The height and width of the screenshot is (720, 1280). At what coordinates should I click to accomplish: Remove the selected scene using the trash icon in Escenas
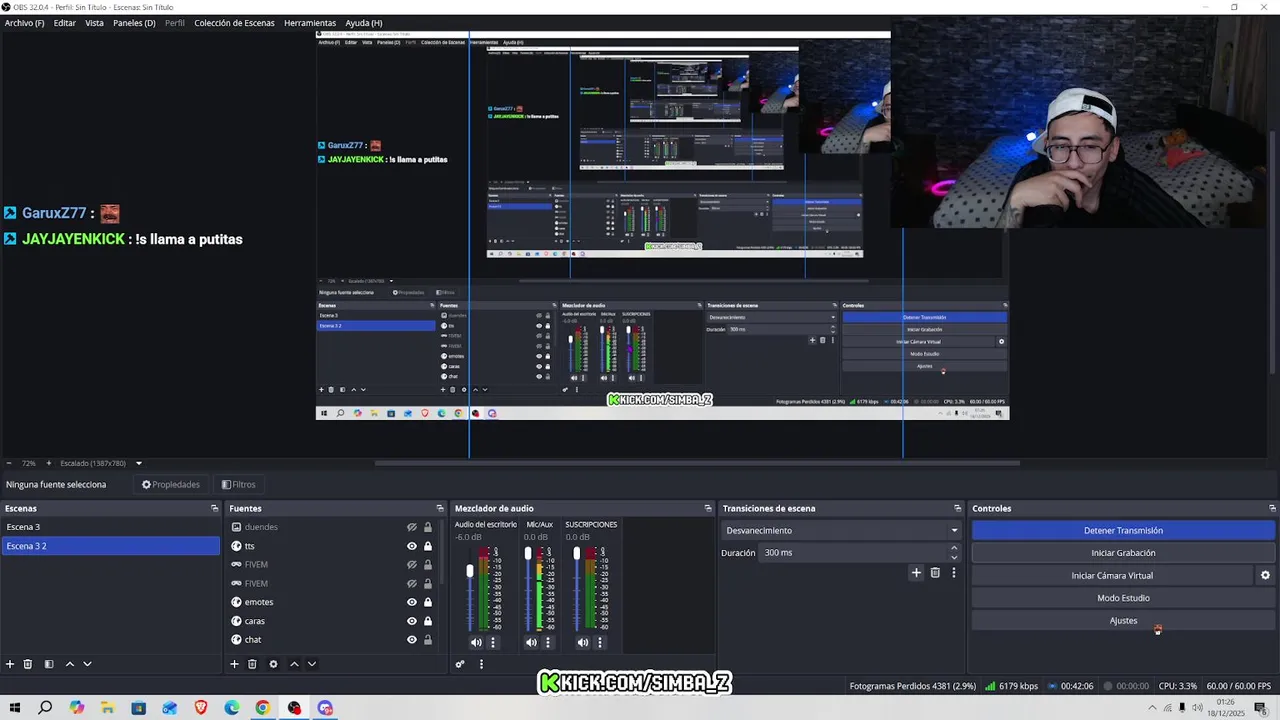pyautogui.click(x=28, y=664)
